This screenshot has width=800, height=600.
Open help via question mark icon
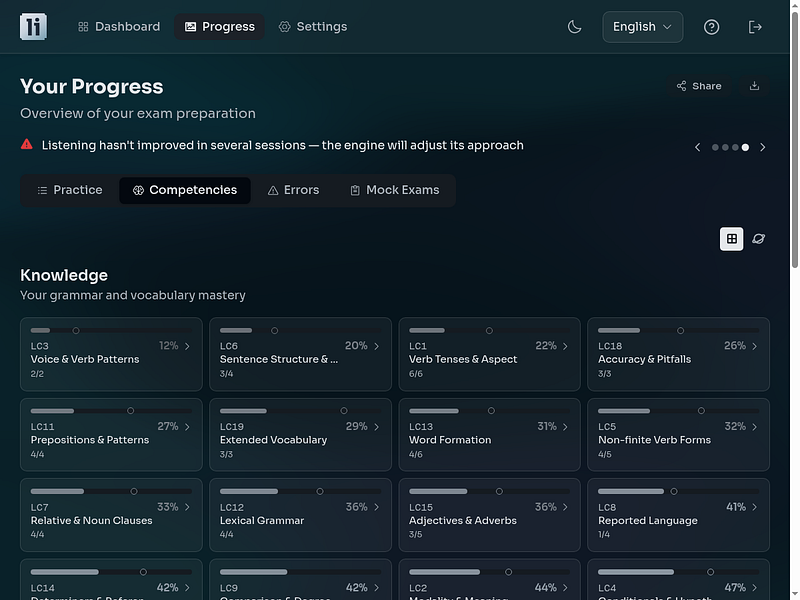(711, 27)
